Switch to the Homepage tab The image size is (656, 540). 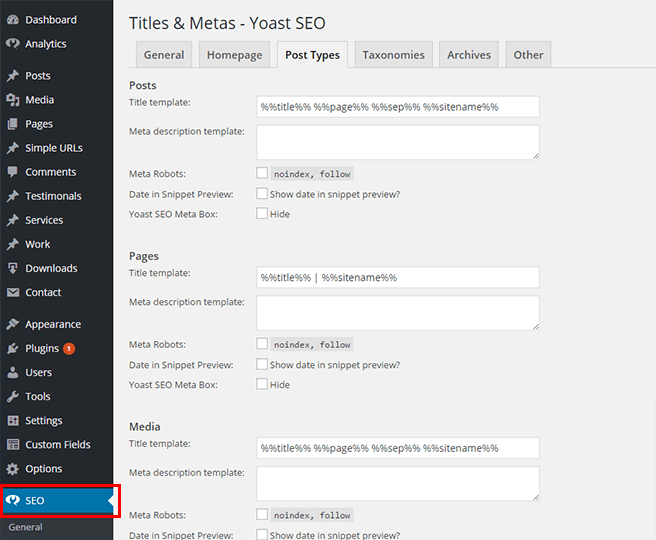coord(234,55)
